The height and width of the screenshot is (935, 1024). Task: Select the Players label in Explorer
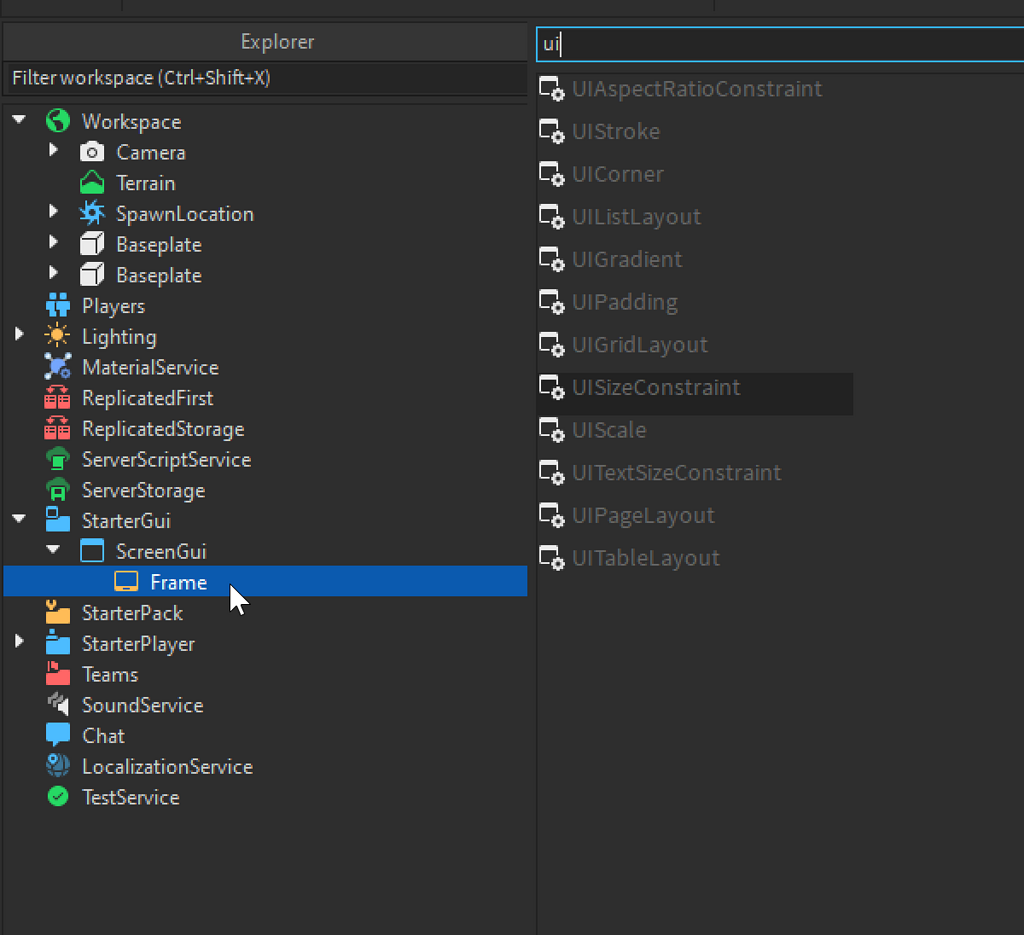tap(114, 306)
